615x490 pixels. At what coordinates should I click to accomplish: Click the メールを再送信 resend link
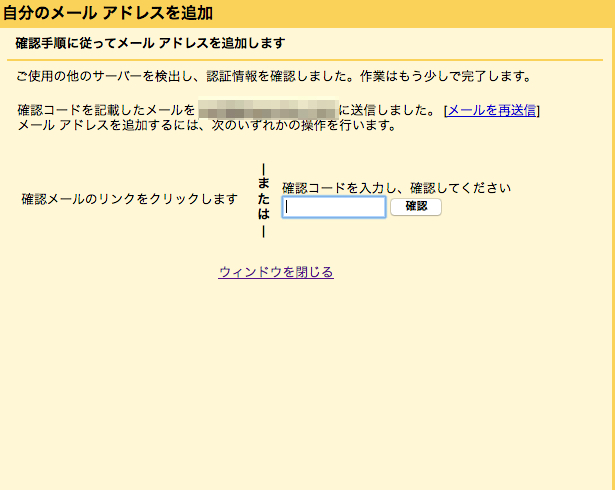tap(491, 110)
